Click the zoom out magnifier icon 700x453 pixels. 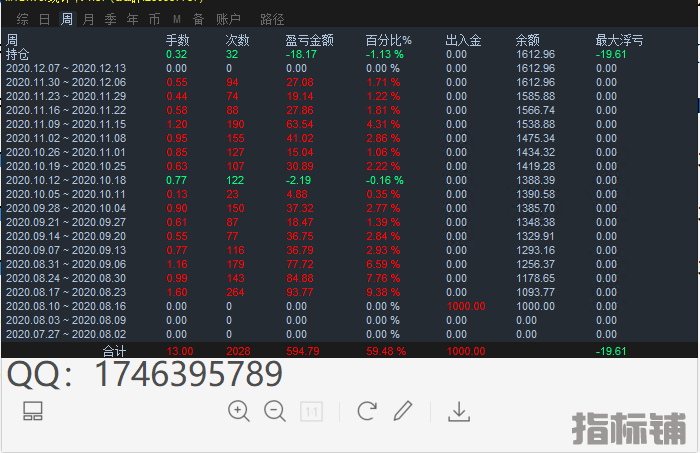click(274, 411)
